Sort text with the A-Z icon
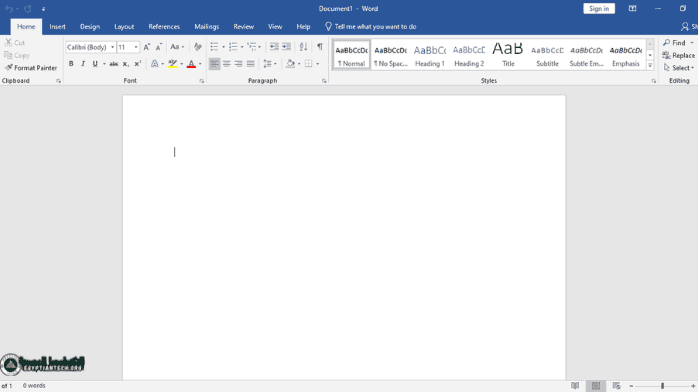Viewport: 698px width, 392px height. click(x=303, y=47)
